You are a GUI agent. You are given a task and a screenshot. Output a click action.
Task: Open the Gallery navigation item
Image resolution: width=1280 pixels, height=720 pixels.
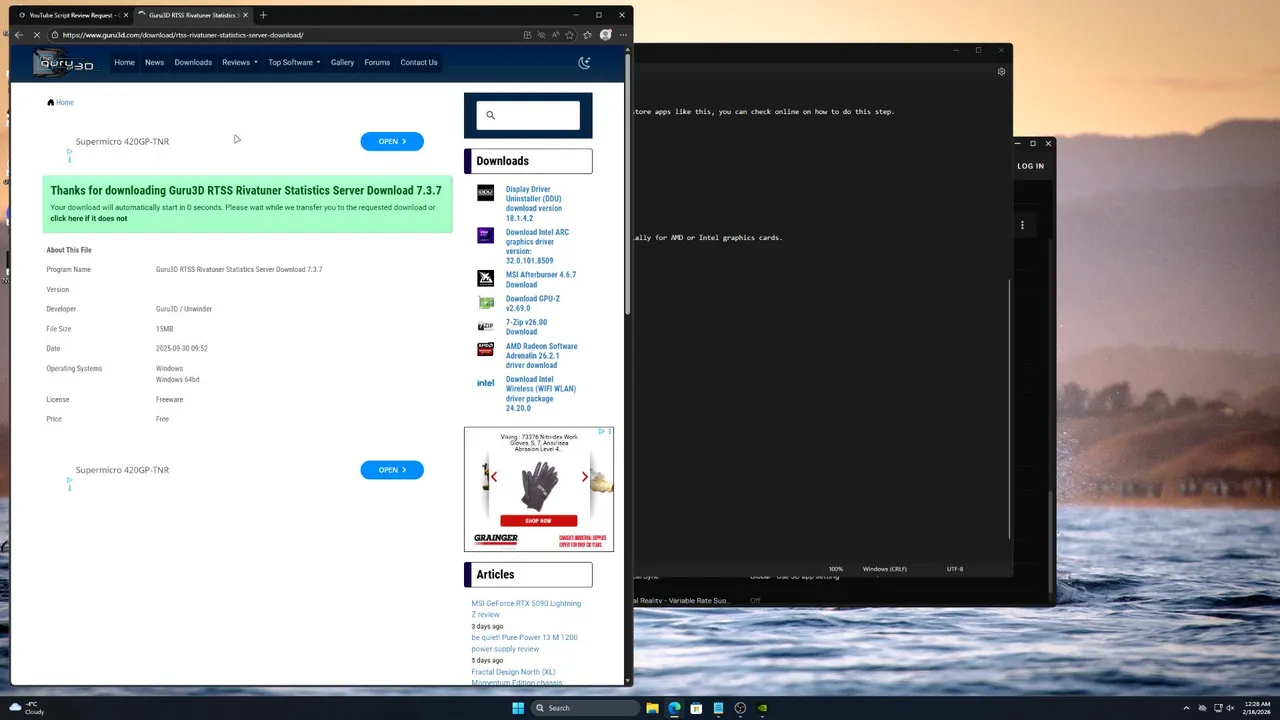point(342,62)
